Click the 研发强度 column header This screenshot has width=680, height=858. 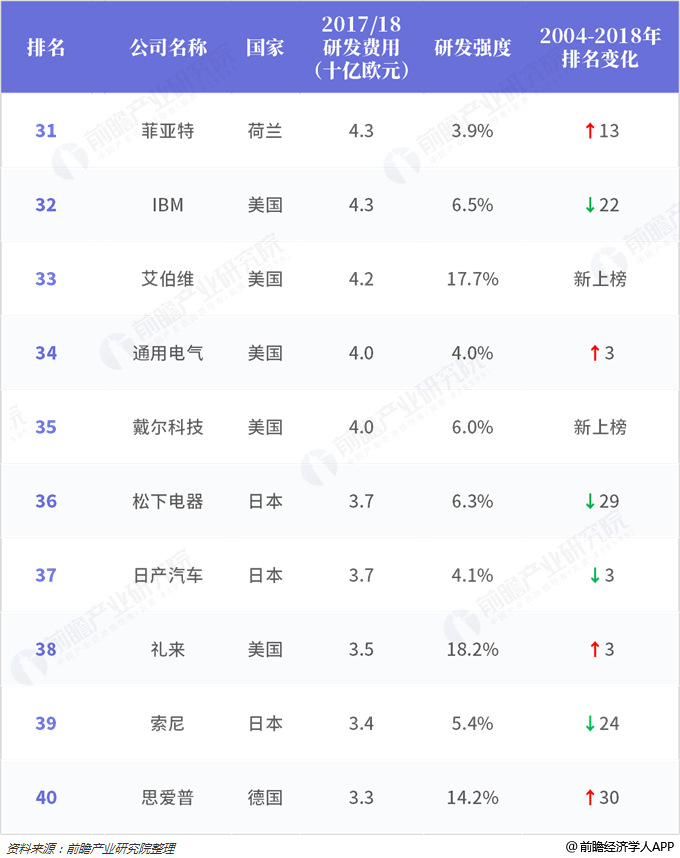(473, 48)
